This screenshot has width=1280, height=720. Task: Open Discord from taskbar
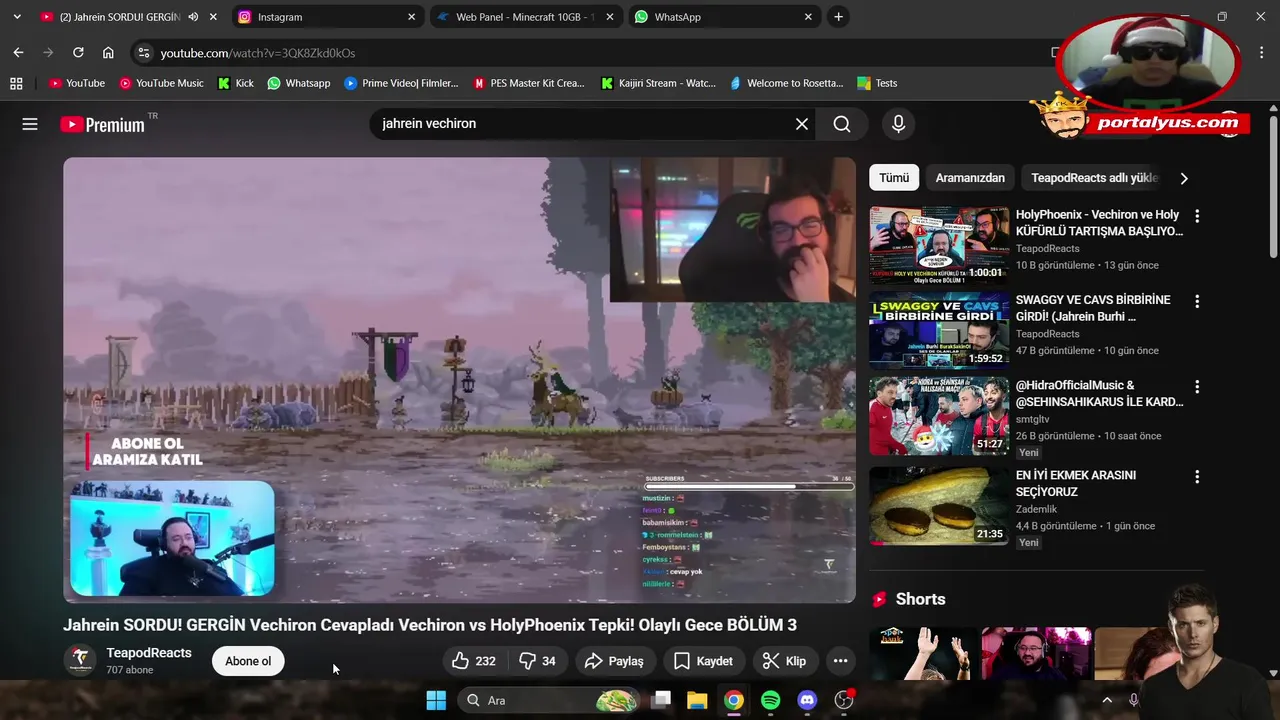[x=807, y=700]
